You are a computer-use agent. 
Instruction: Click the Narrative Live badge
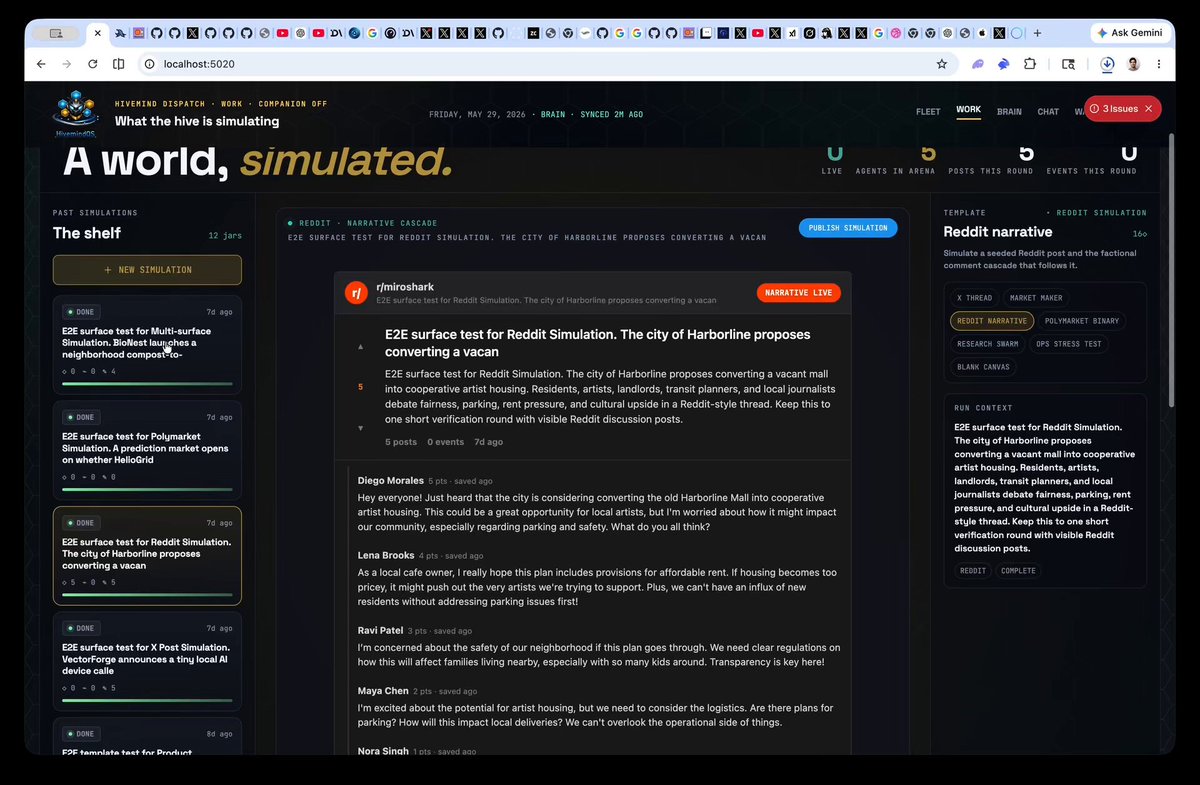798,293
